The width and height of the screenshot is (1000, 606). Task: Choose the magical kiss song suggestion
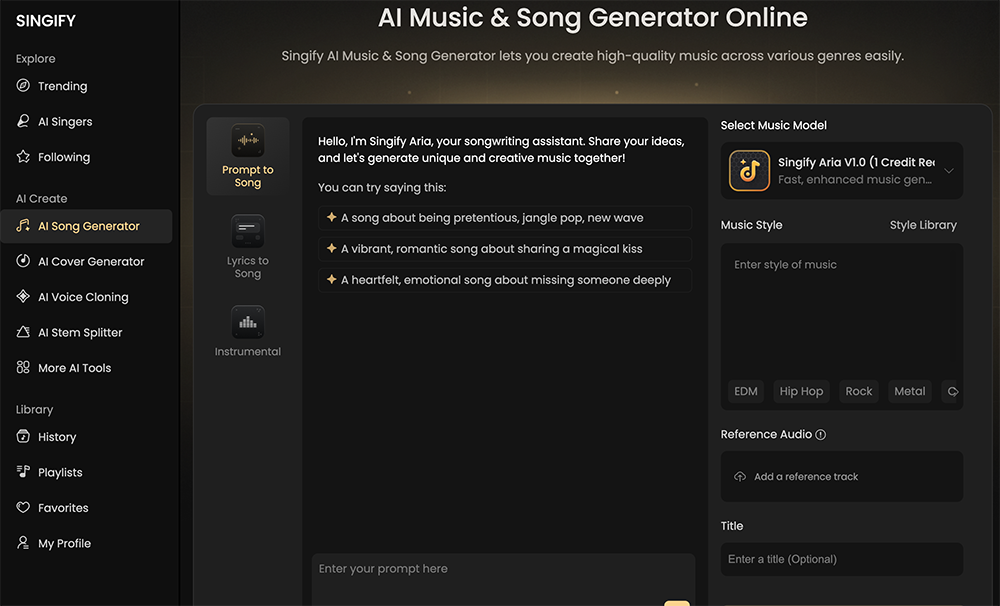point(504,249)
